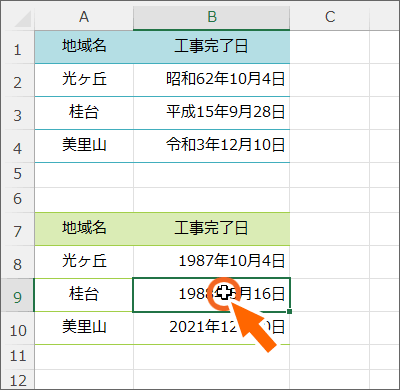This screenshot has width=400, height=390.
Task: Click cell A7 地域名 in green header
Action: click(x=84, y=229)
